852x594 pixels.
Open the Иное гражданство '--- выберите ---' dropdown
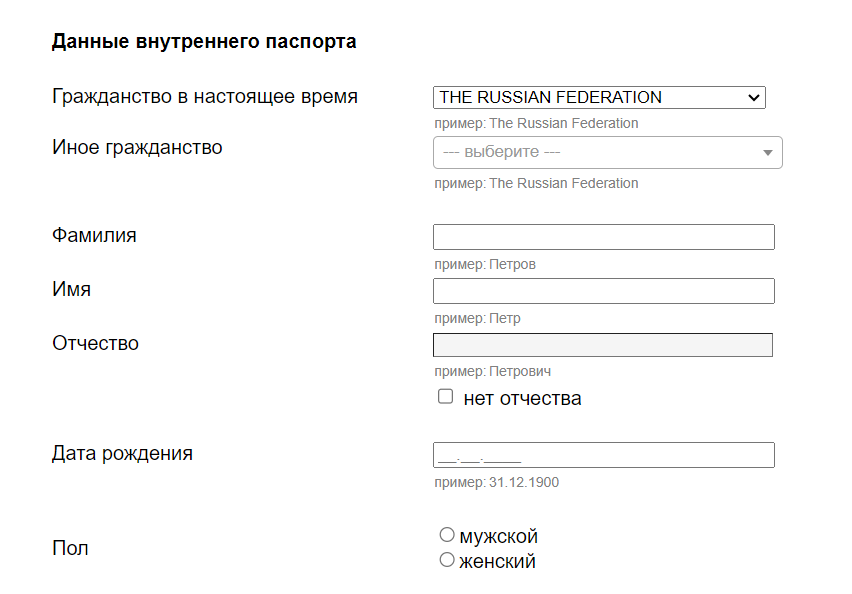(607, 152)
